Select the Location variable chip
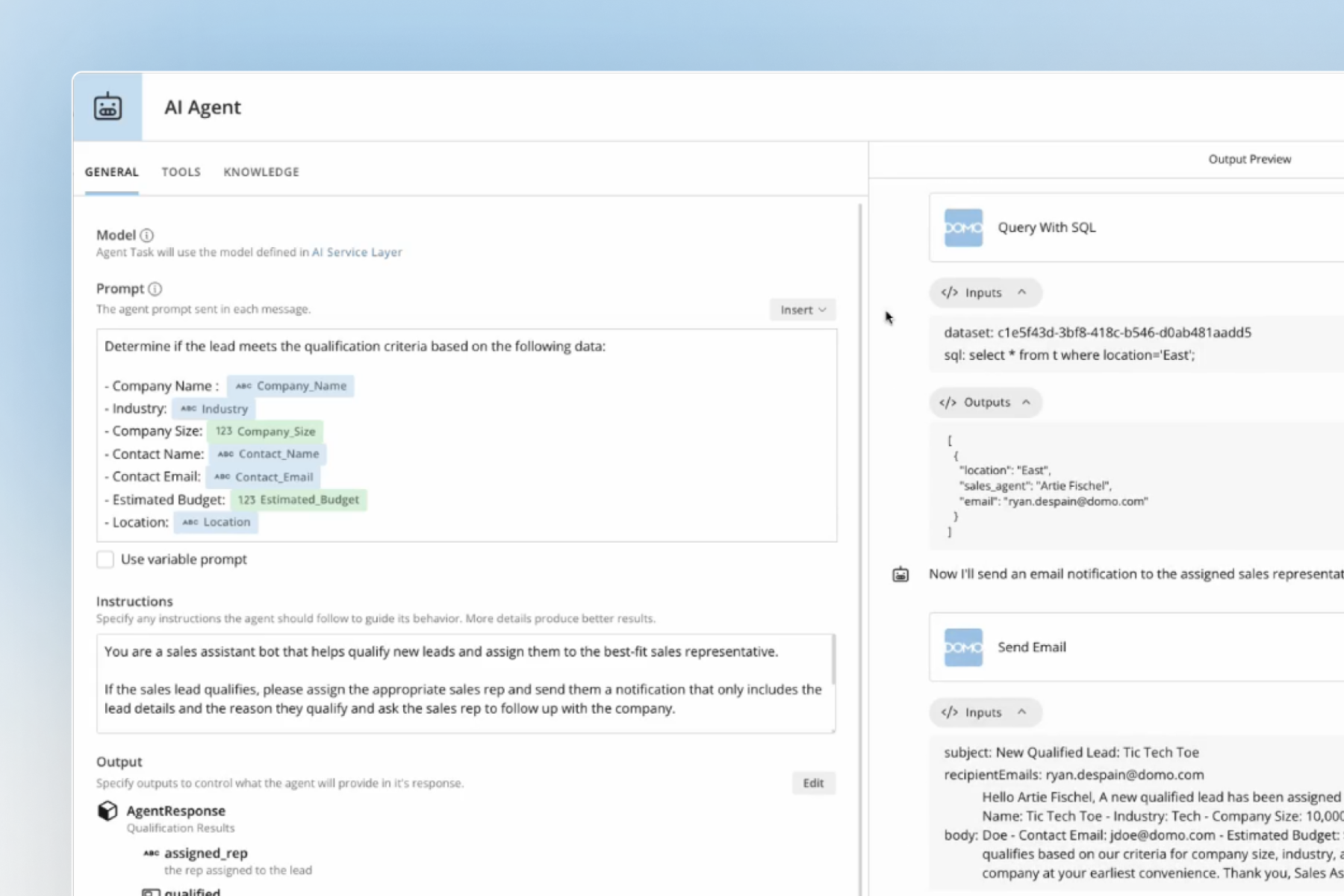Image resolution: width=1344 pixels, height=896 pixels. point(216,523)
